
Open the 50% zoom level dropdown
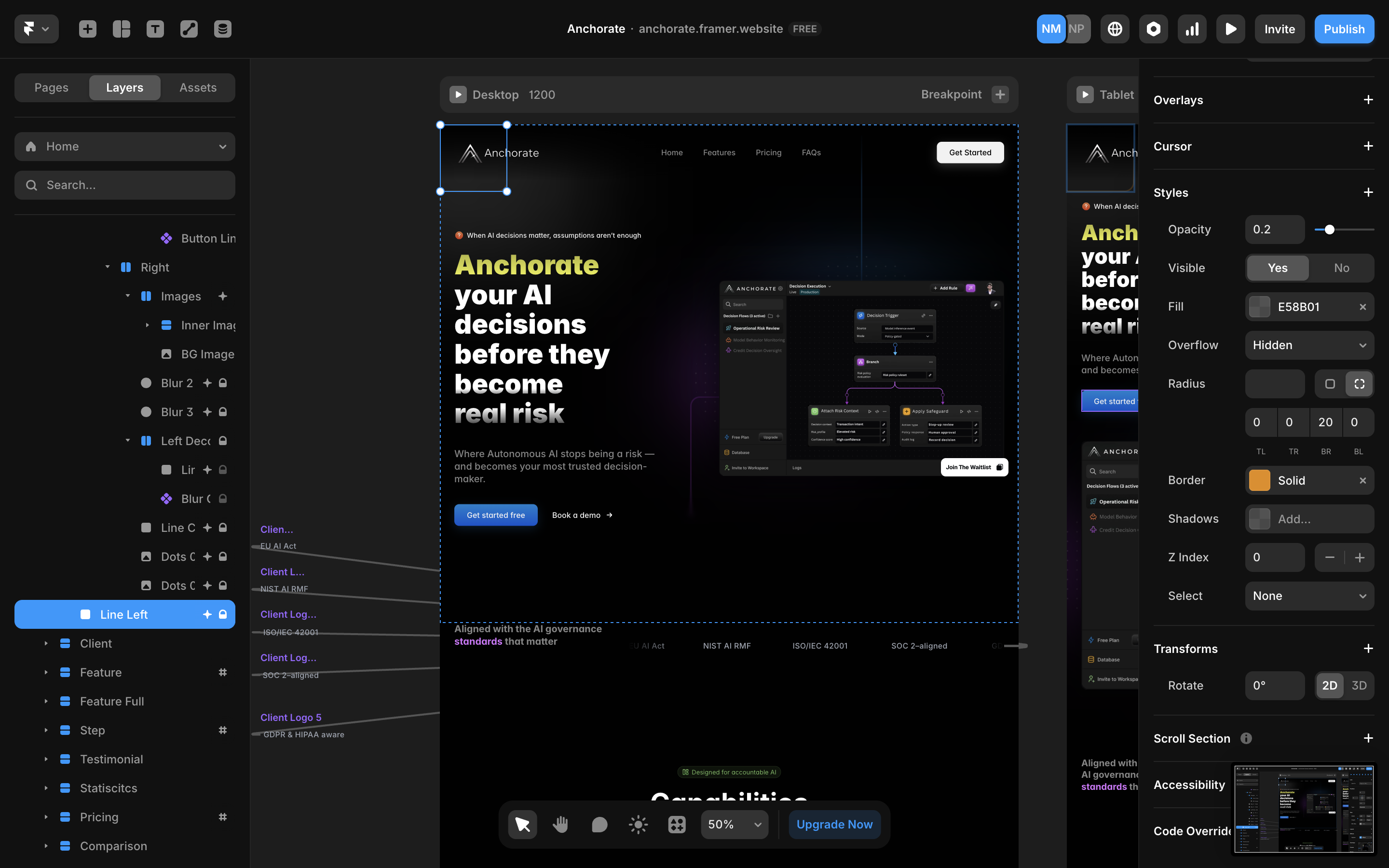(734, 825)
